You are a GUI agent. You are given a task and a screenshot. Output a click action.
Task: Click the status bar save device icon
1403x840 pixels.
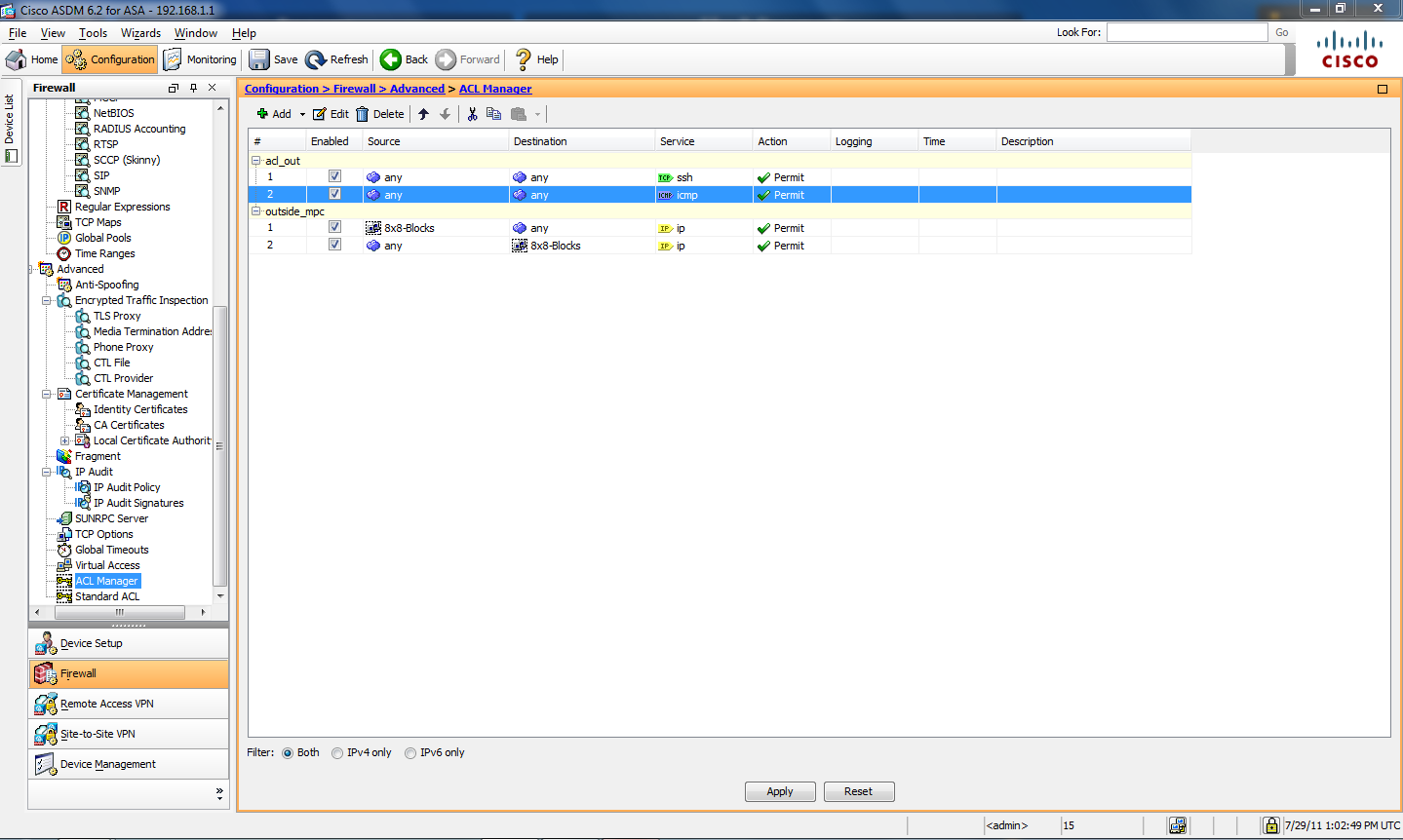pyautogui.click(x=1178, y=825)
